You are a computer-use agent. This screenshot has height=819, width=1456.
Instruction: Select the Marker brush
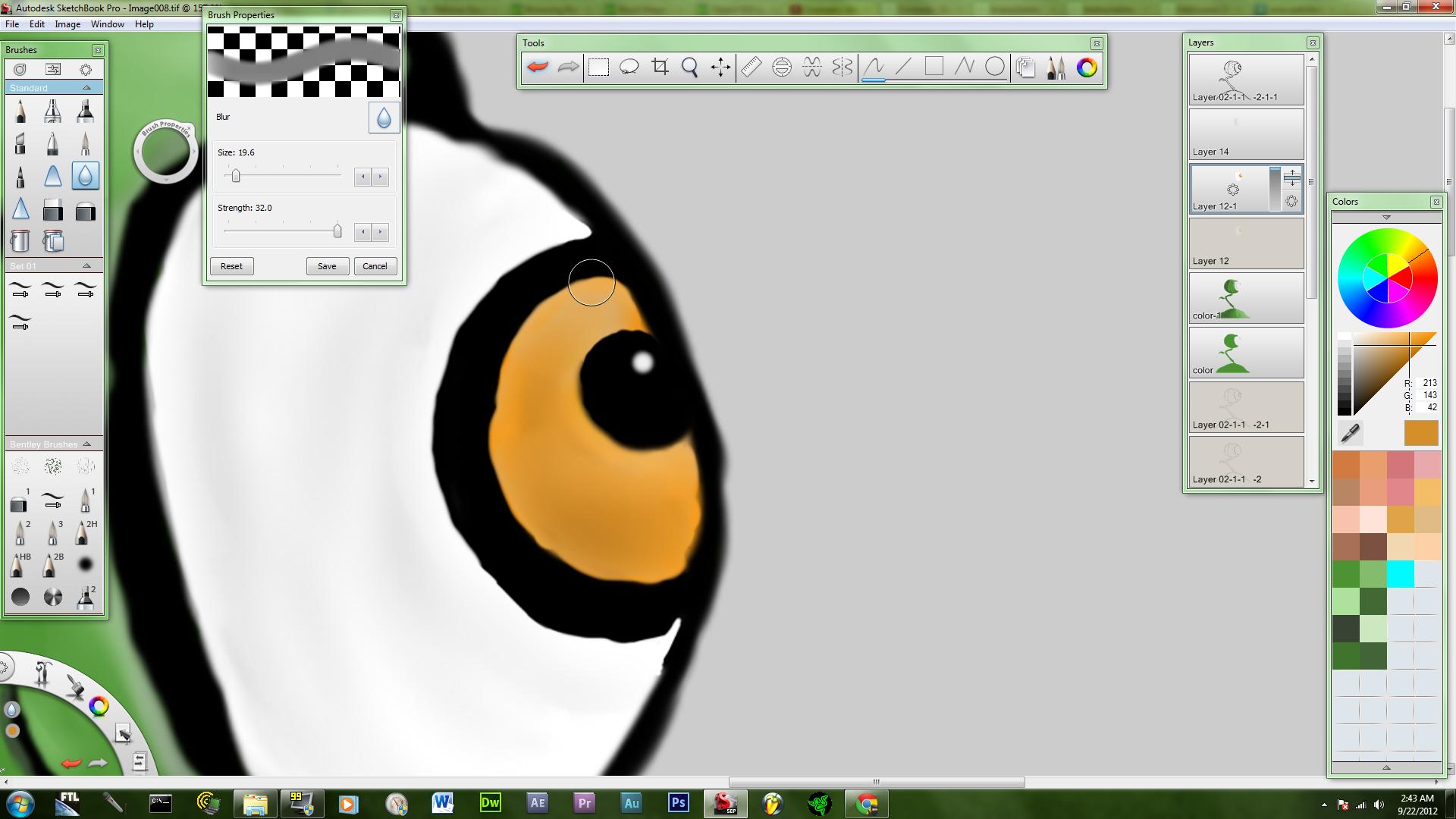[86, 111]
